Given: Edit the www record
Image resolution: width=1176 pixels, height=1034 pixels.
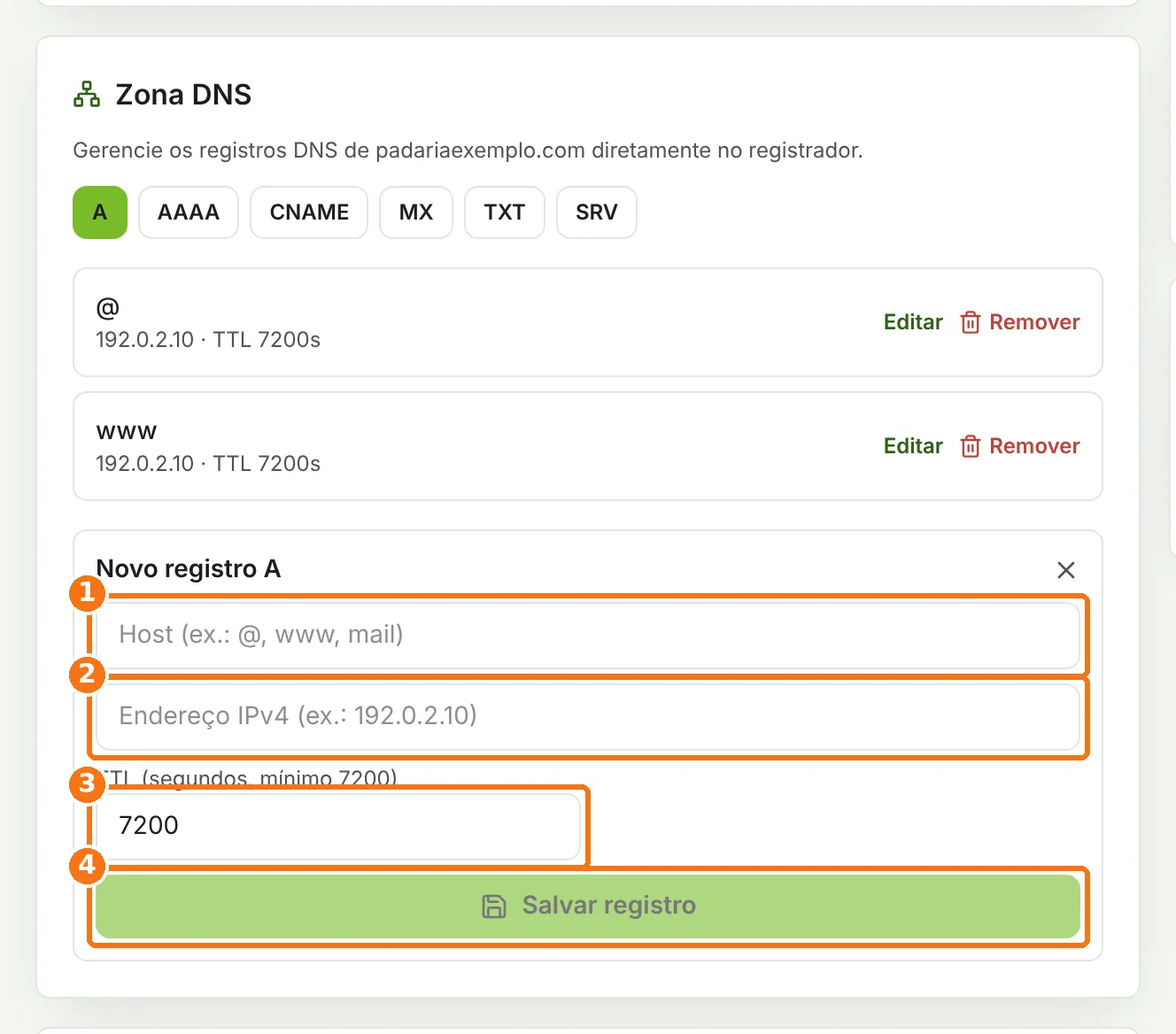Looking at the screenshot, I should pyautogui.click(x=913, y=446).
